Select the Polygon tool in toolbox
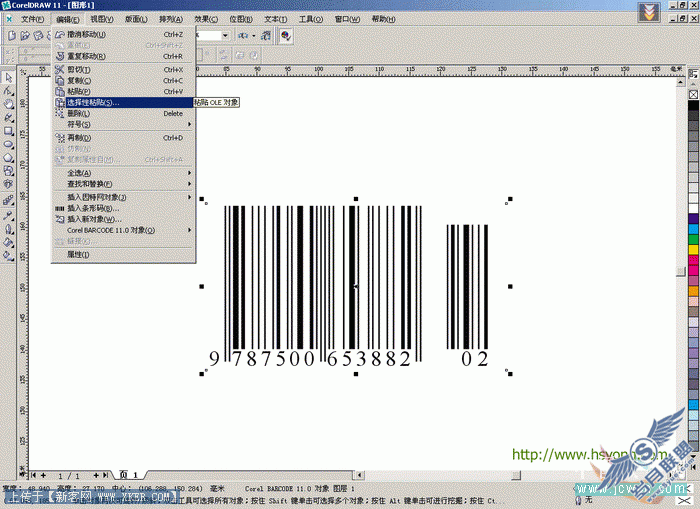Image resolution: width=700 pixels, height=509 pixels. [x=8, y=158]
